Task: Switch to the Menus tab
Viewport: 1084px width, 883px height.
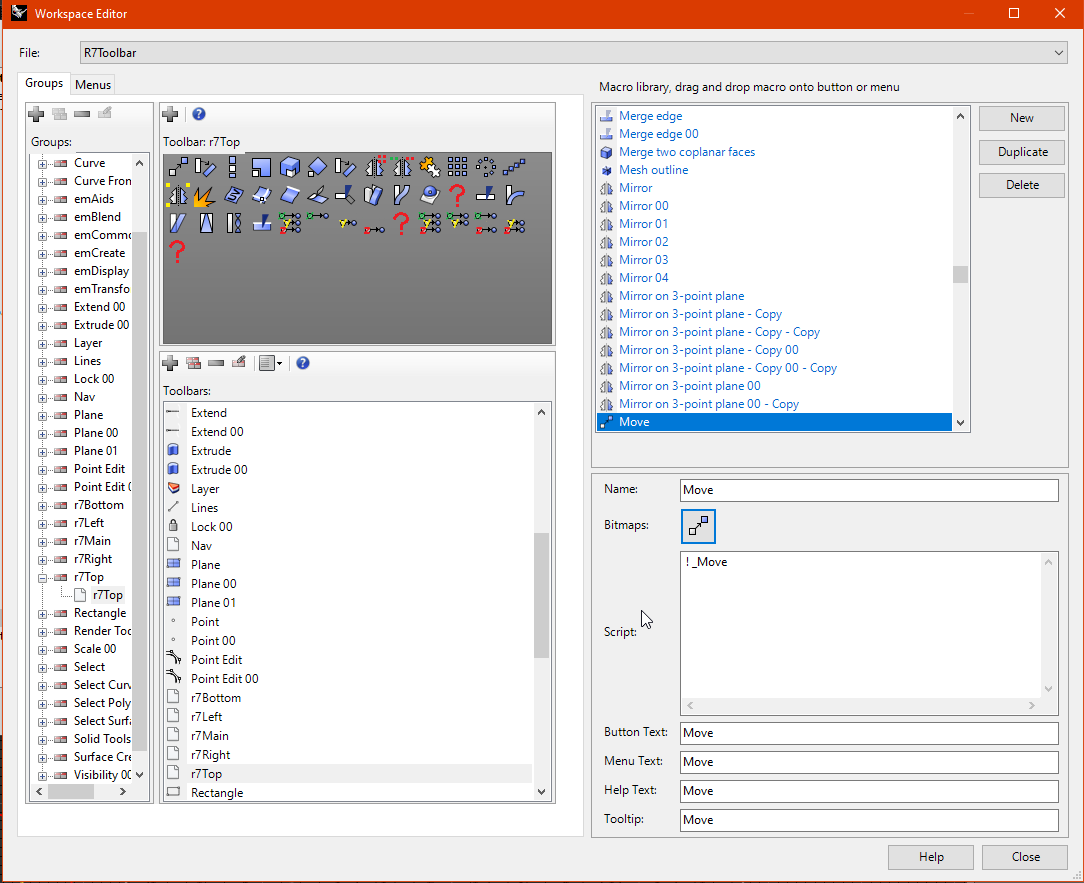Action: pos(93,85)
